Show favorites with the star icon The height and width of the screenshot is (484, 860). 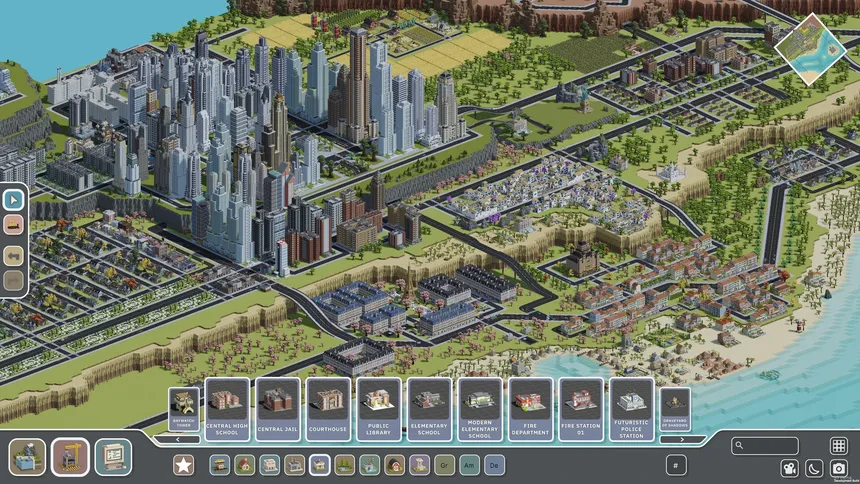coord(183,465)
